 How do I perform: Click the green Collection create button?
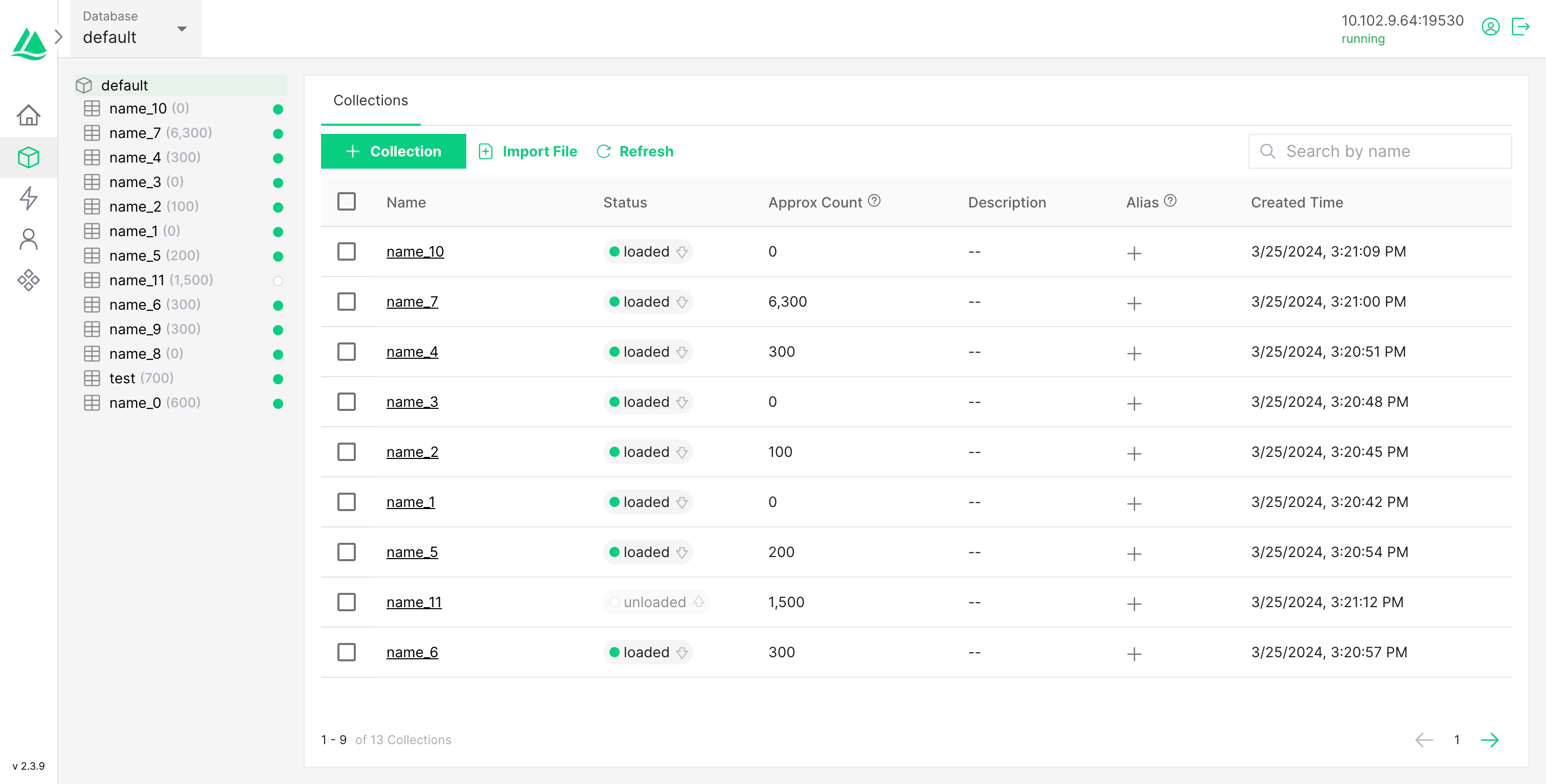pyautogui.click(x=393, y=151)
